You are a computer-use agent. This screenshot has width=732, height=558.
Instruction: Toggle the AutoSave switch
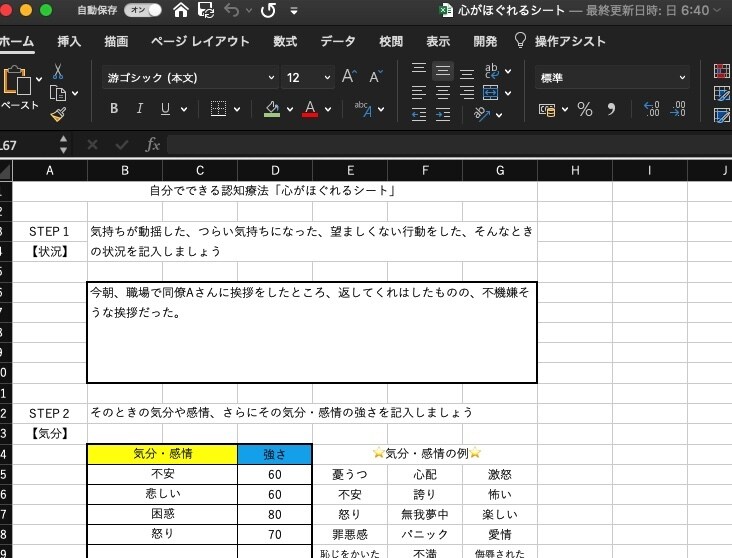click(143, 10)
